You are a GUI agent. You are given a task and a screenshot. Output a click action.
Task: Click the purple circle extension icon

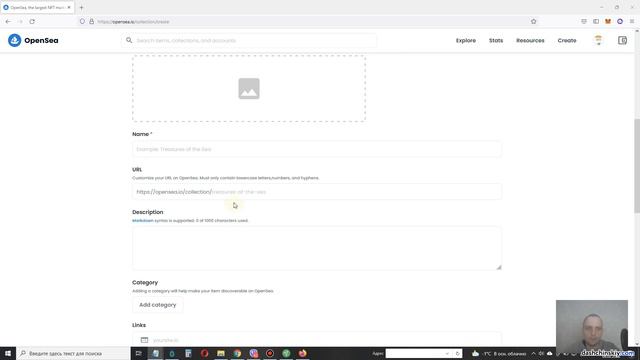(620, 22)
